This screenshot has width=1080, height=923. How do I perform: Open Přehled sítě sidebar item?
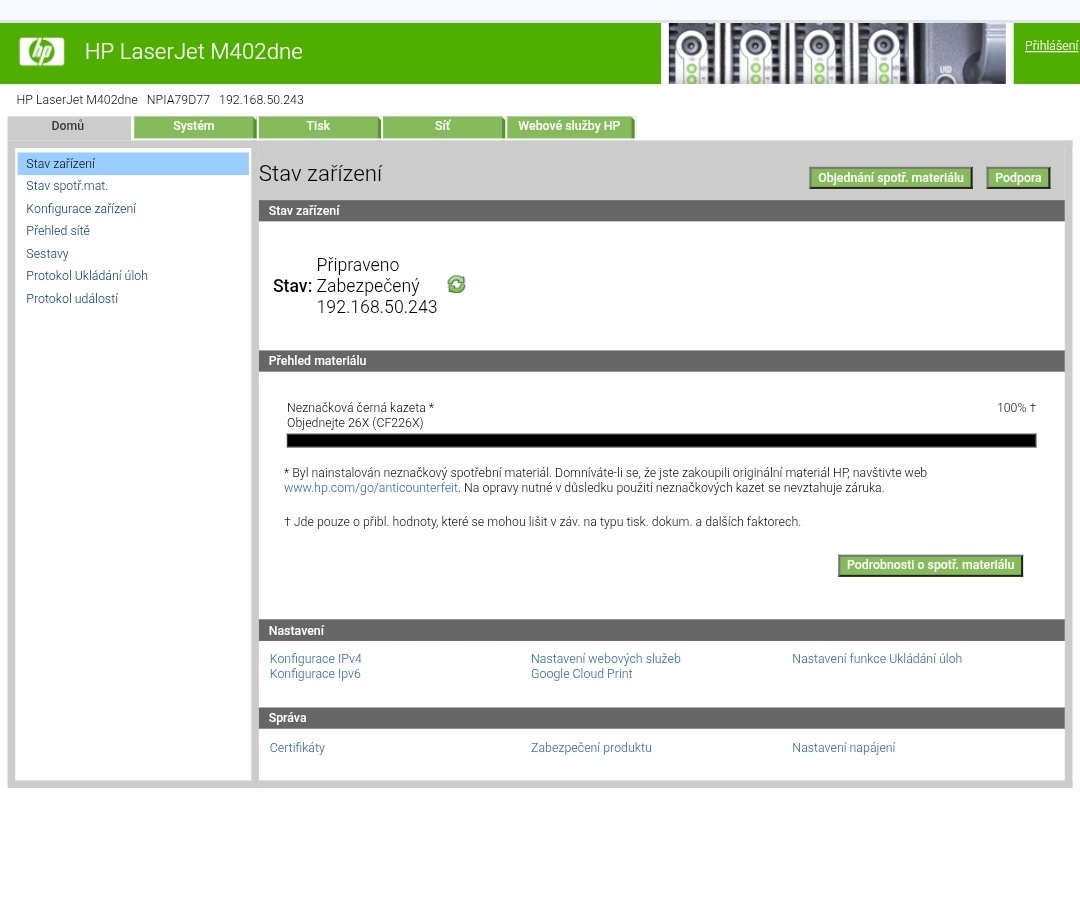tap(58, 231)
